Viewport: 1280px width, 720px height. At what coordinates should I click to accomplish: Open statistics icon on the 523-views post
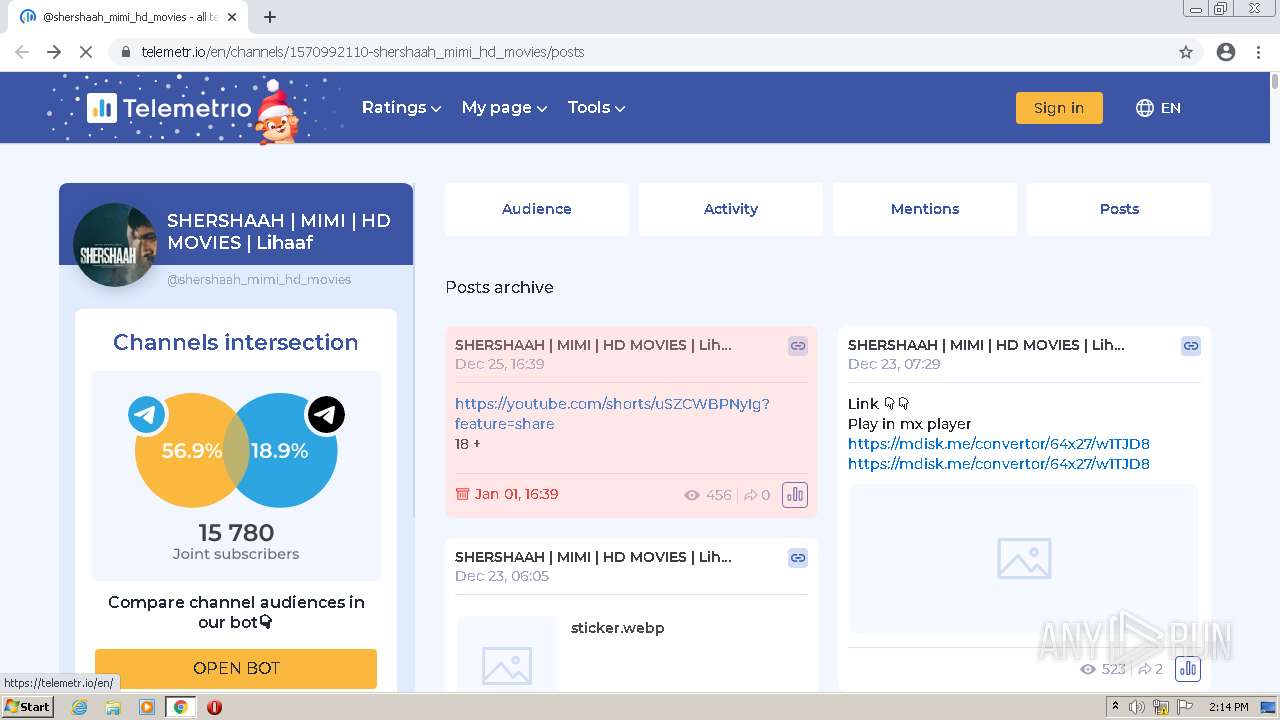(x=1188, y=669)
